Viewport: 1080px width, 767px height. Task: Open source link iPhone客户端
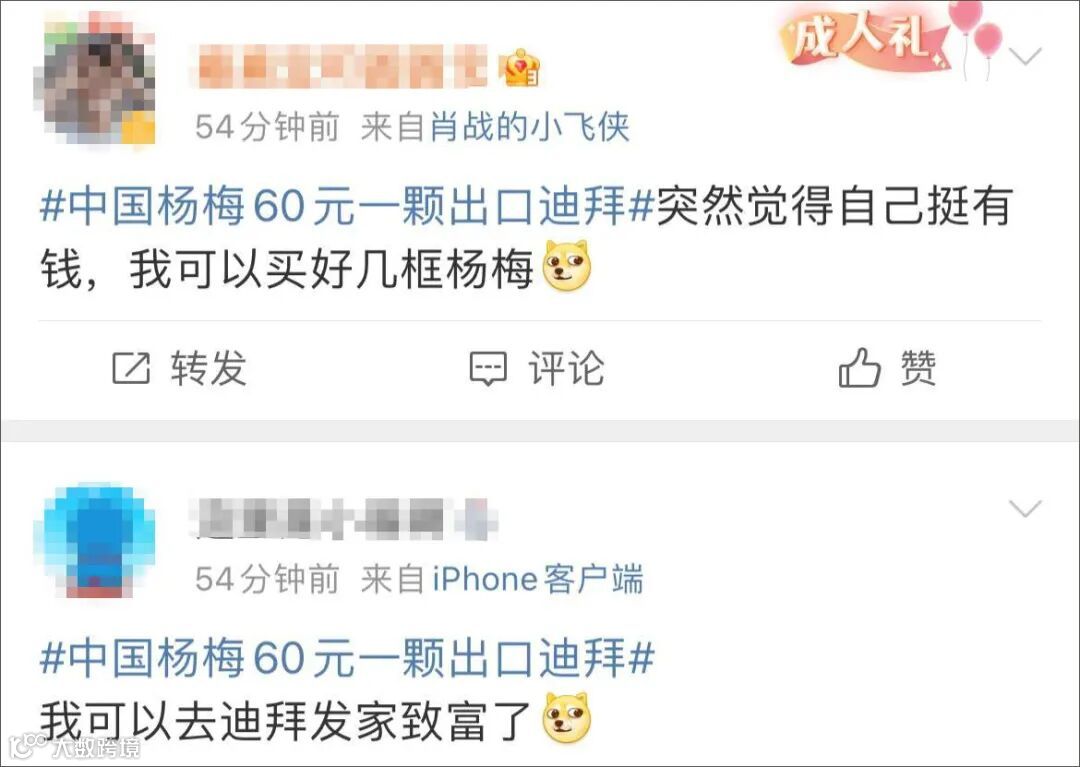click(538, 579)
